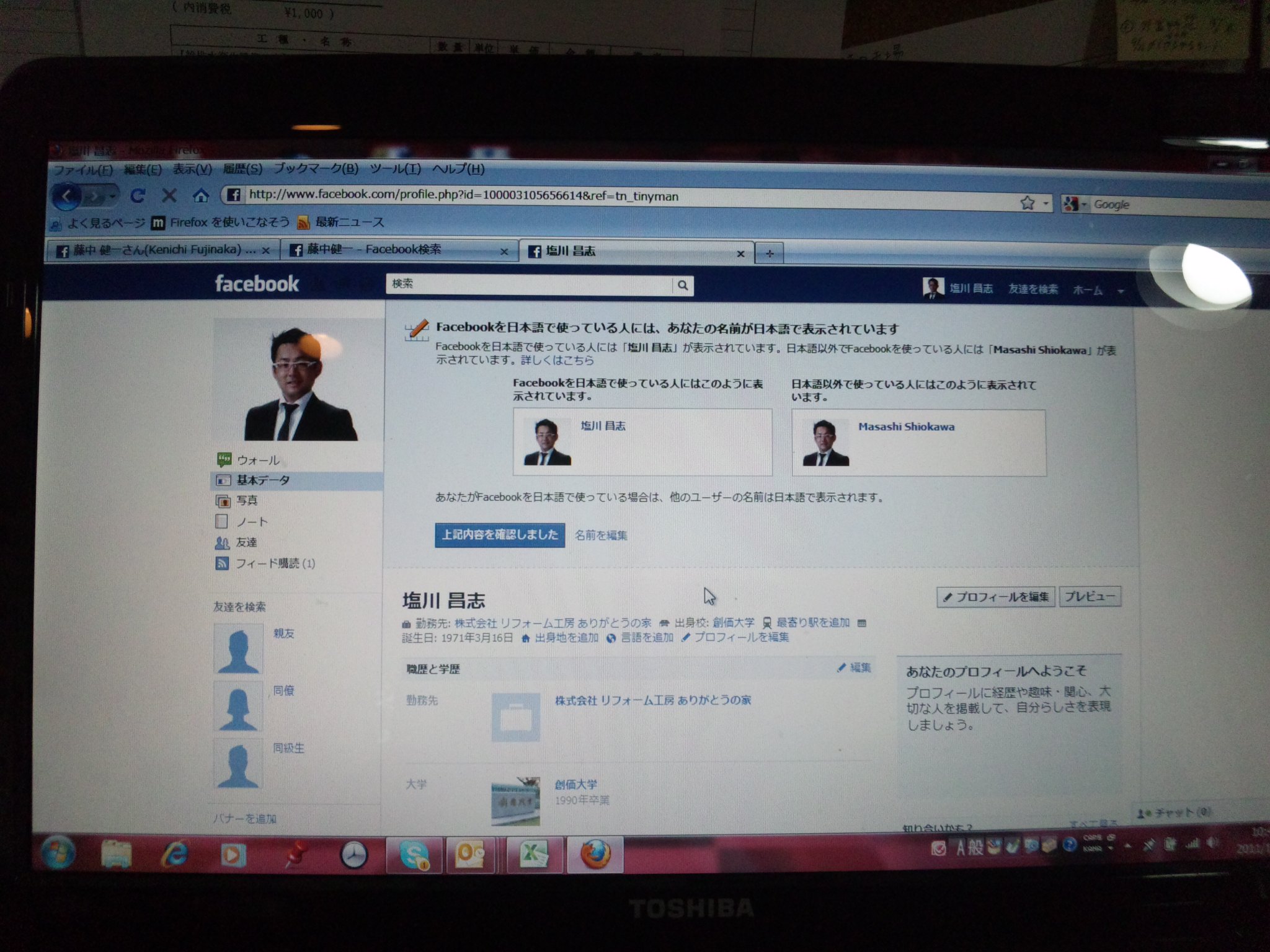Close the 塩川 昌志 tab

(x=740, y=253)
